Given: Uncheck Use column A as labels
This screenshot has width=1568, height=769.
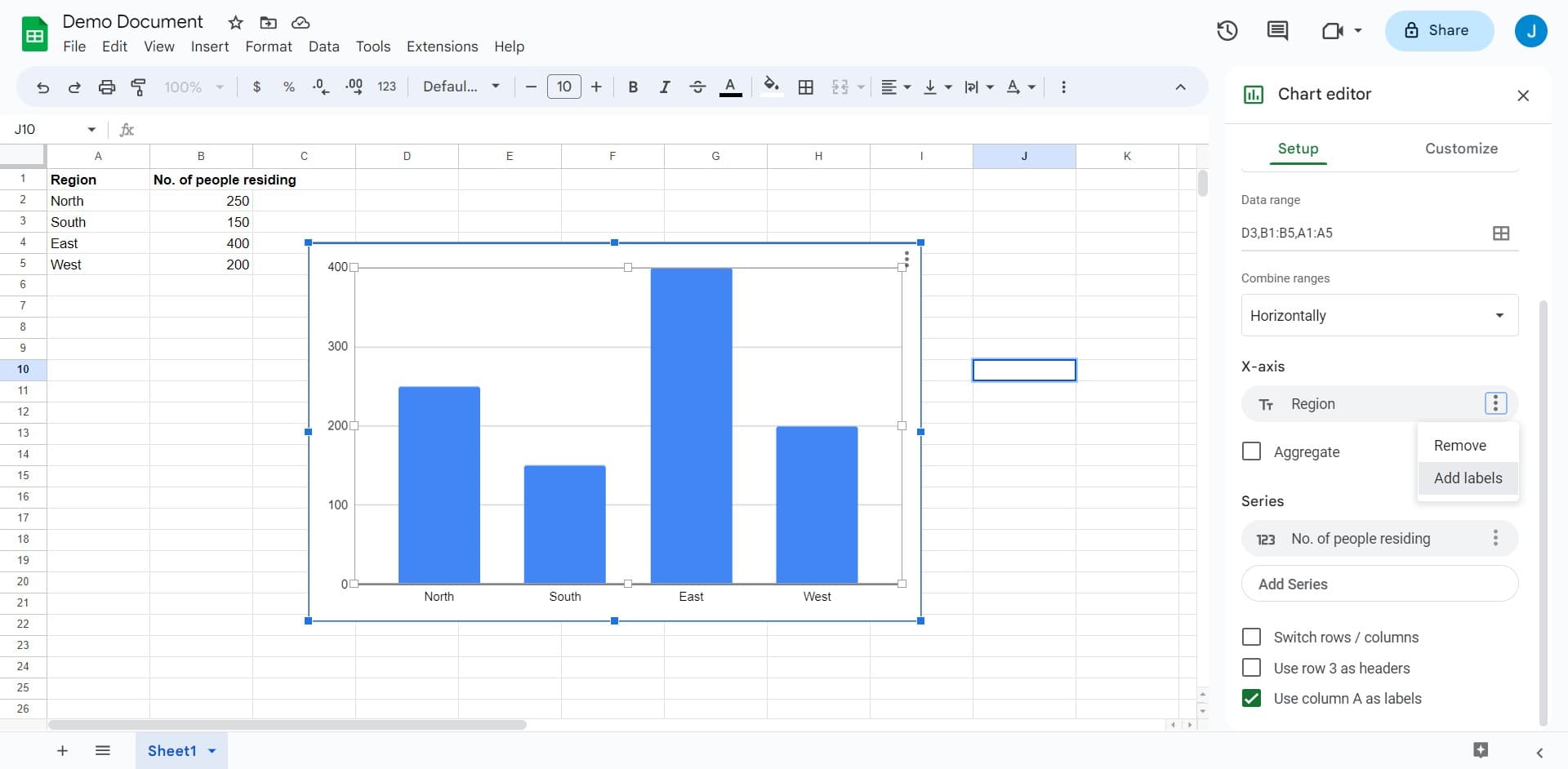Looking at the screenshot, I should (x=1252, y=698).
